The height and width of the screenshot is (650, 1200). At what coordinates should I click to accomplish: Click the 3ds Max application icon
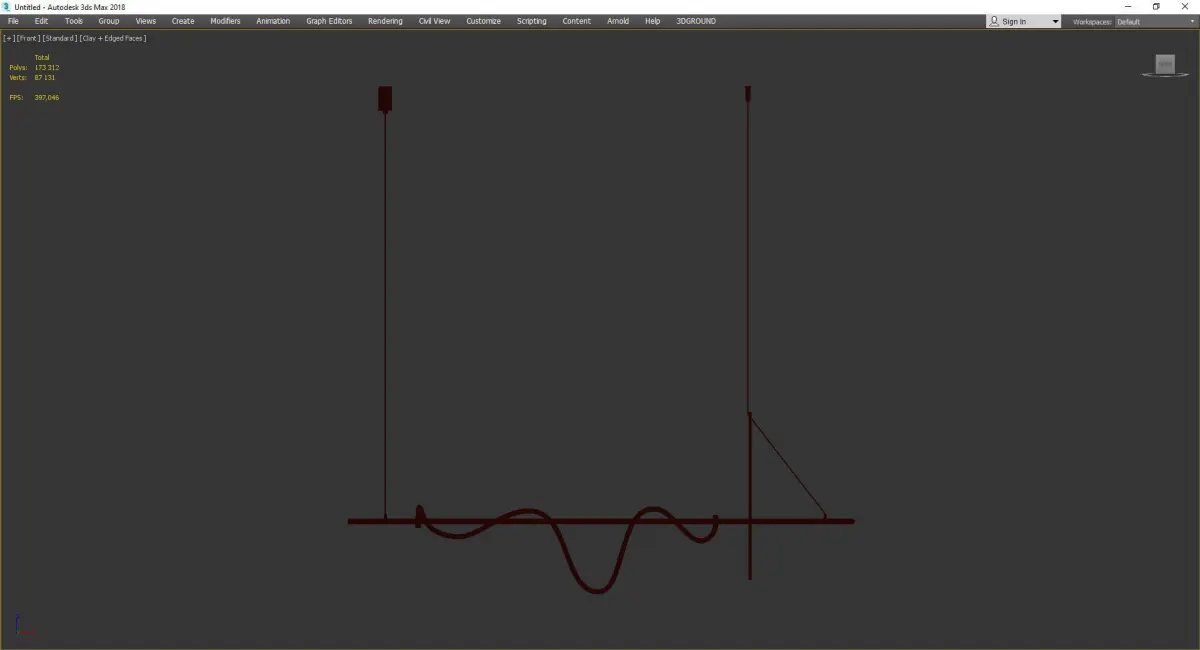(x=6, y=7)
